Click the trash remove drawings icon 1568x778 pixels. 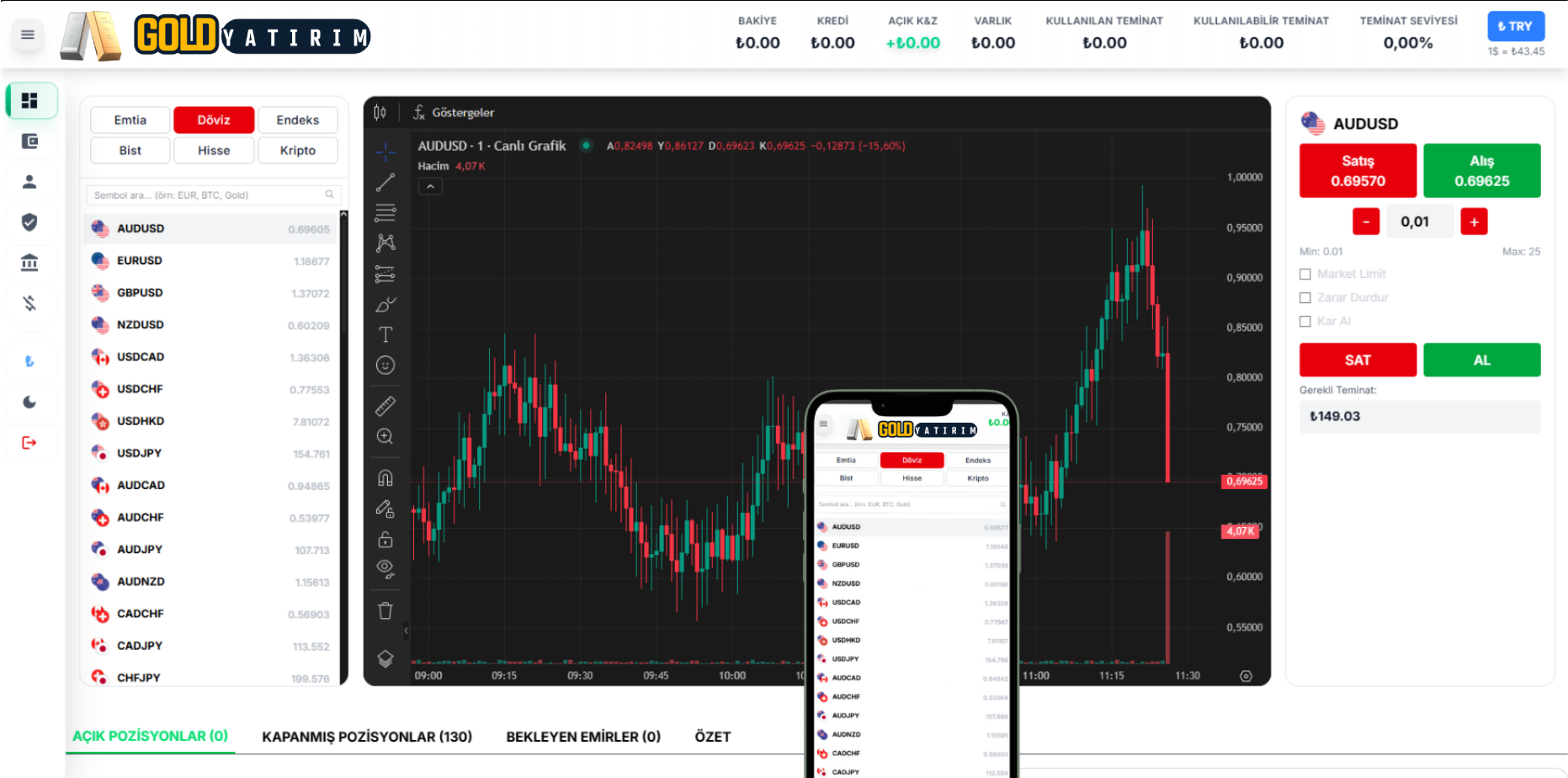(x=385, y=611)
